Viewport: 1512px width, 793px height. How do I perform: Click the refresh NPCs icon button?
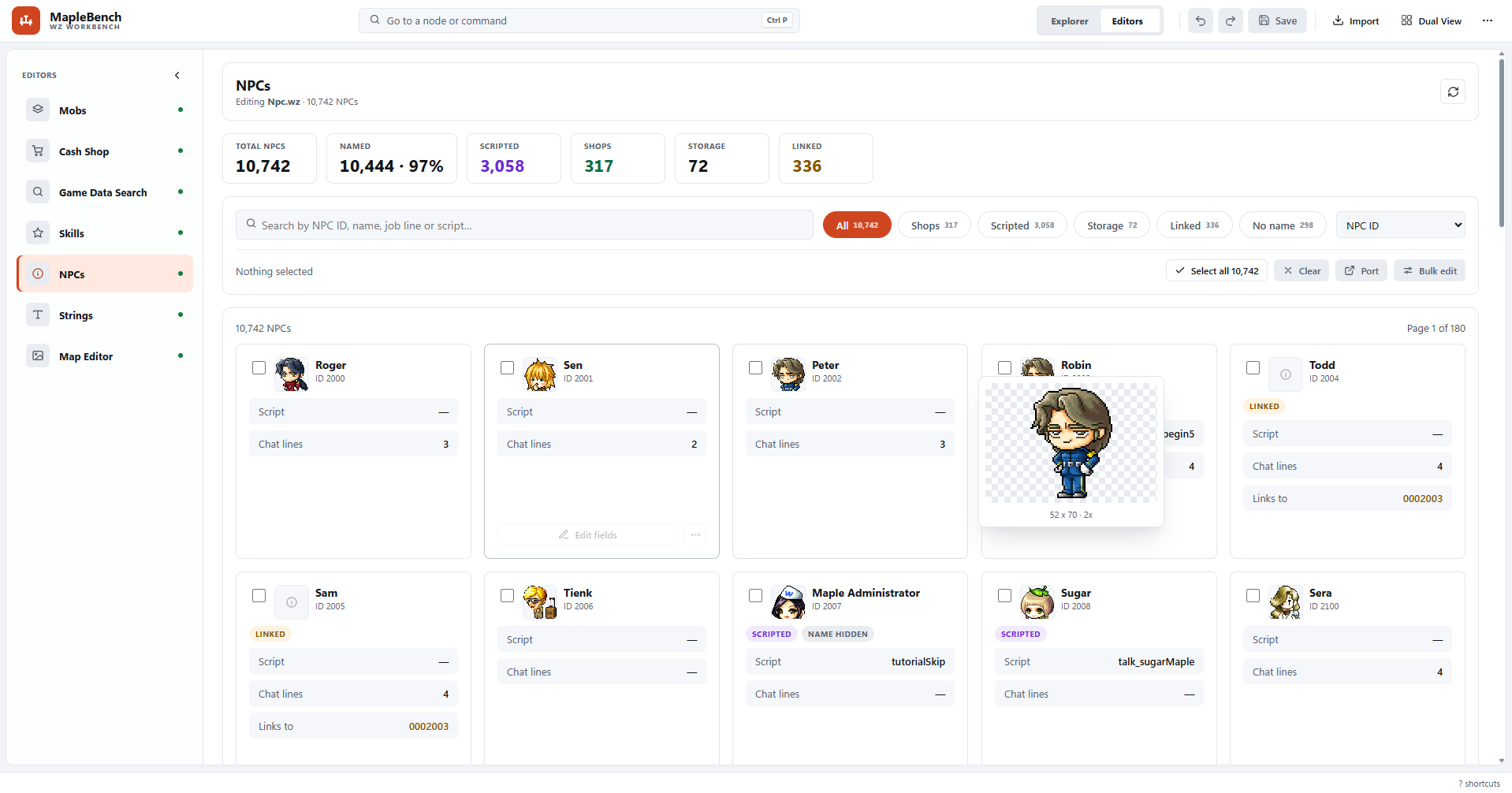click(x=1453, y=91)
